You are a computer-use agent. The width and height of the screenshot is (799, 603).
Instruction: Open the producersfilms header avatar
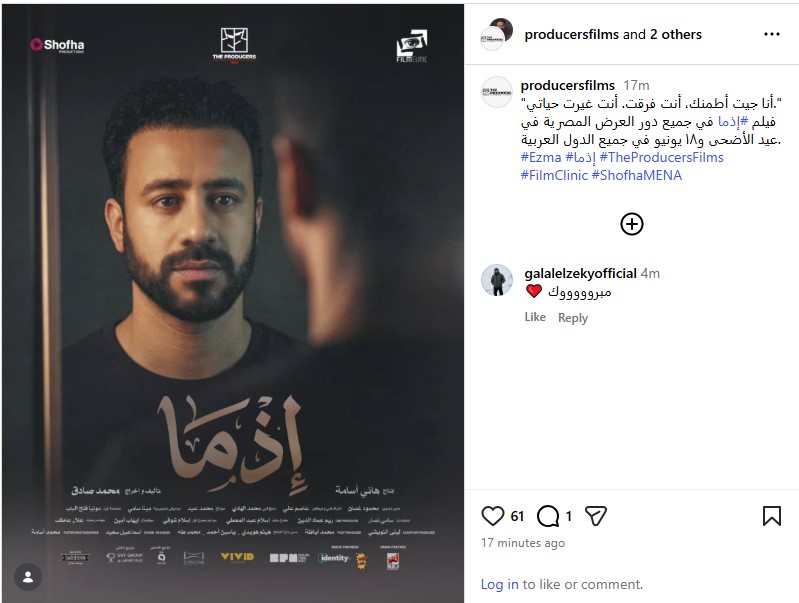[x=496, y=35]
